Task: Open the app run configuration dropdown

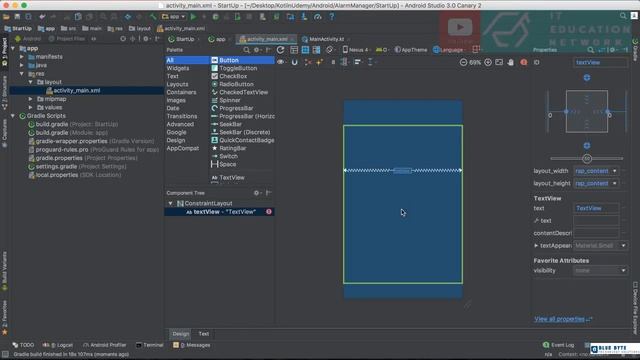Action: [x=174, y=17]
